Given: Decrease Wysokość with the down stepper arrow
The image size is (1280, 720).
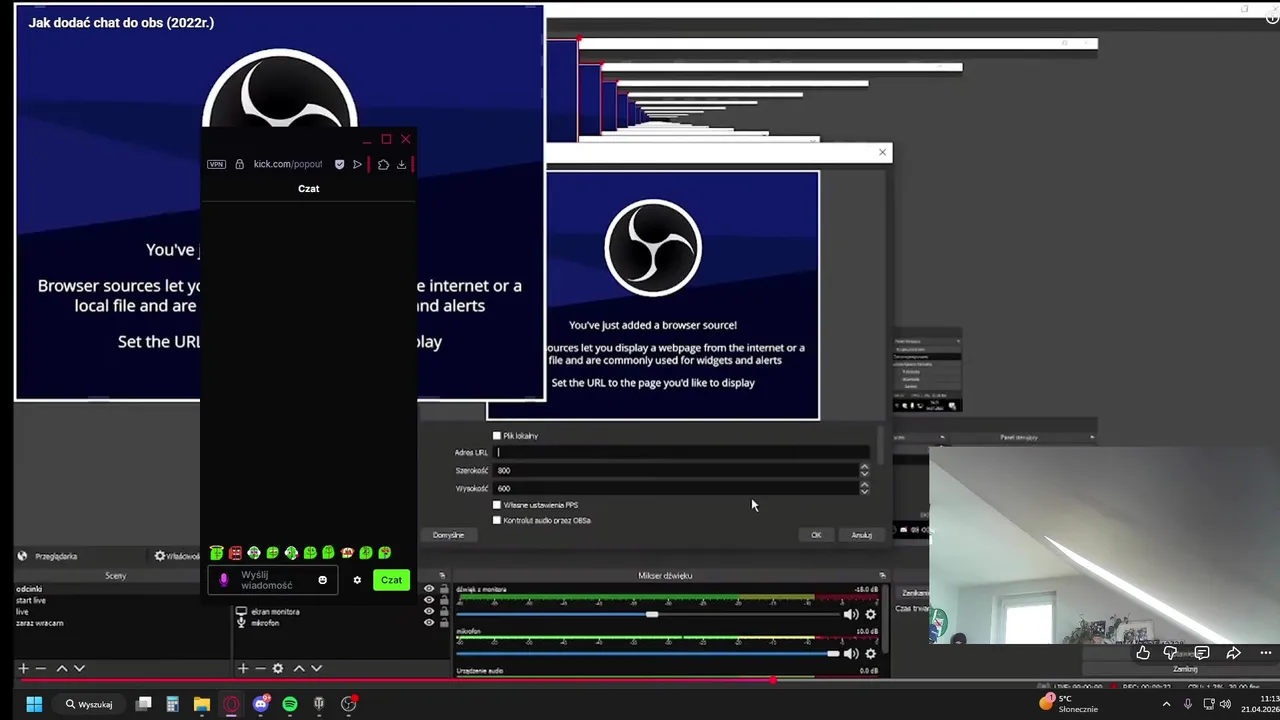Looking at the screenshot, I should 864,491.
